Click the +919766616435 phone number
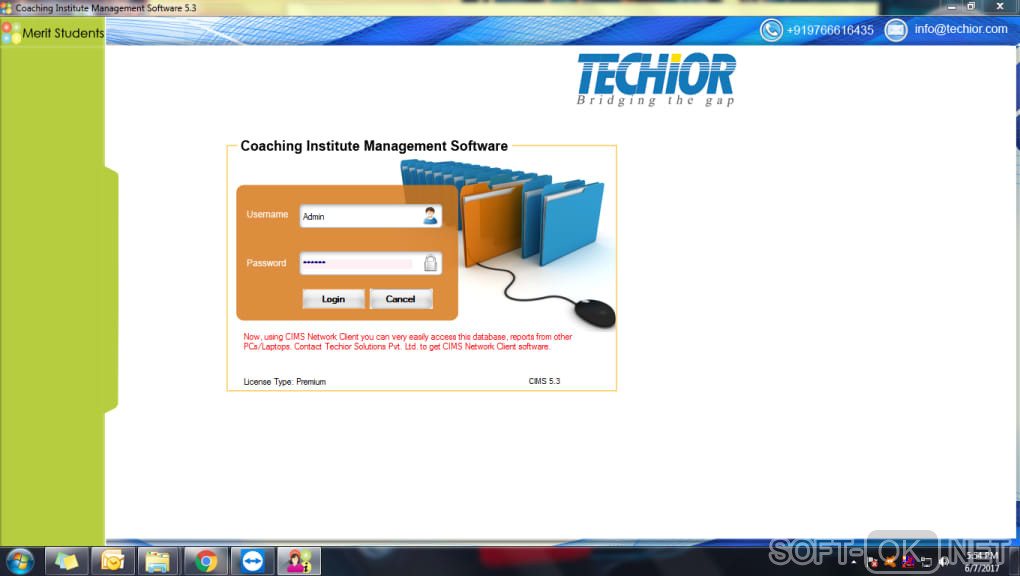 829,31
